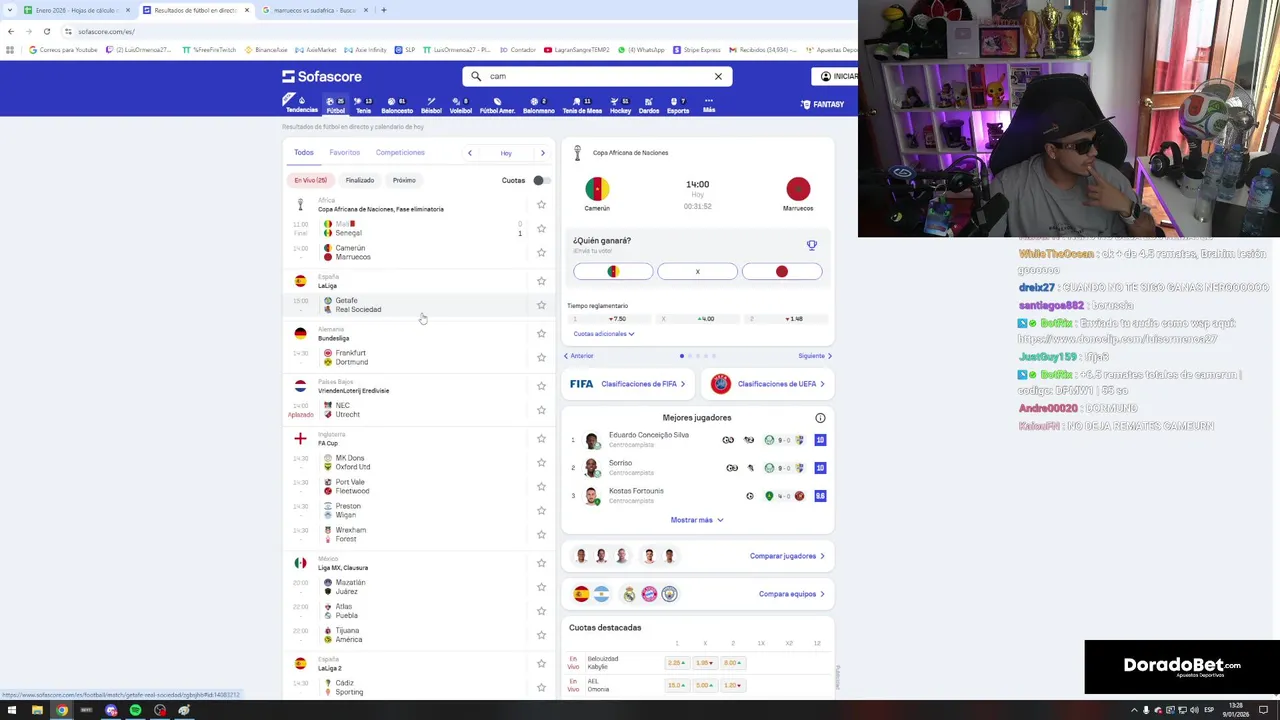Viewport: 1280px width, 720px height.
Task: Go to previous day arrow
Action: (469, 153)
